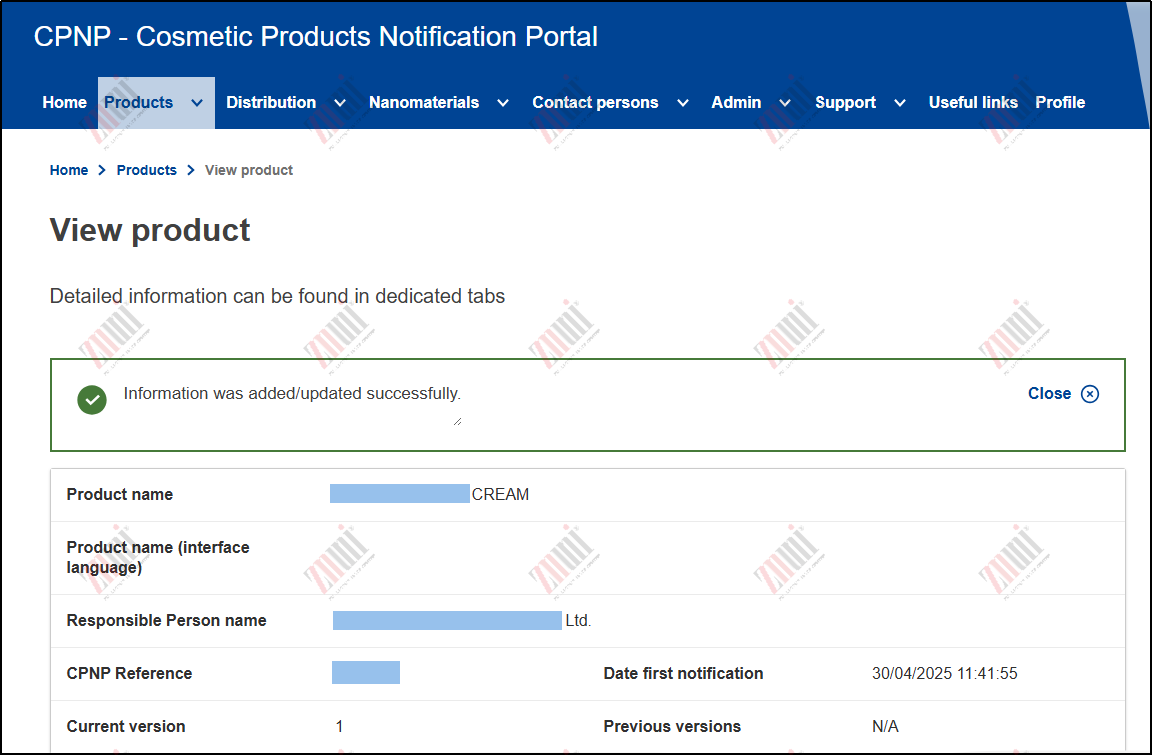
Task: Select the 'Detailed information can be found' text
Action: (x=277, y=296)
